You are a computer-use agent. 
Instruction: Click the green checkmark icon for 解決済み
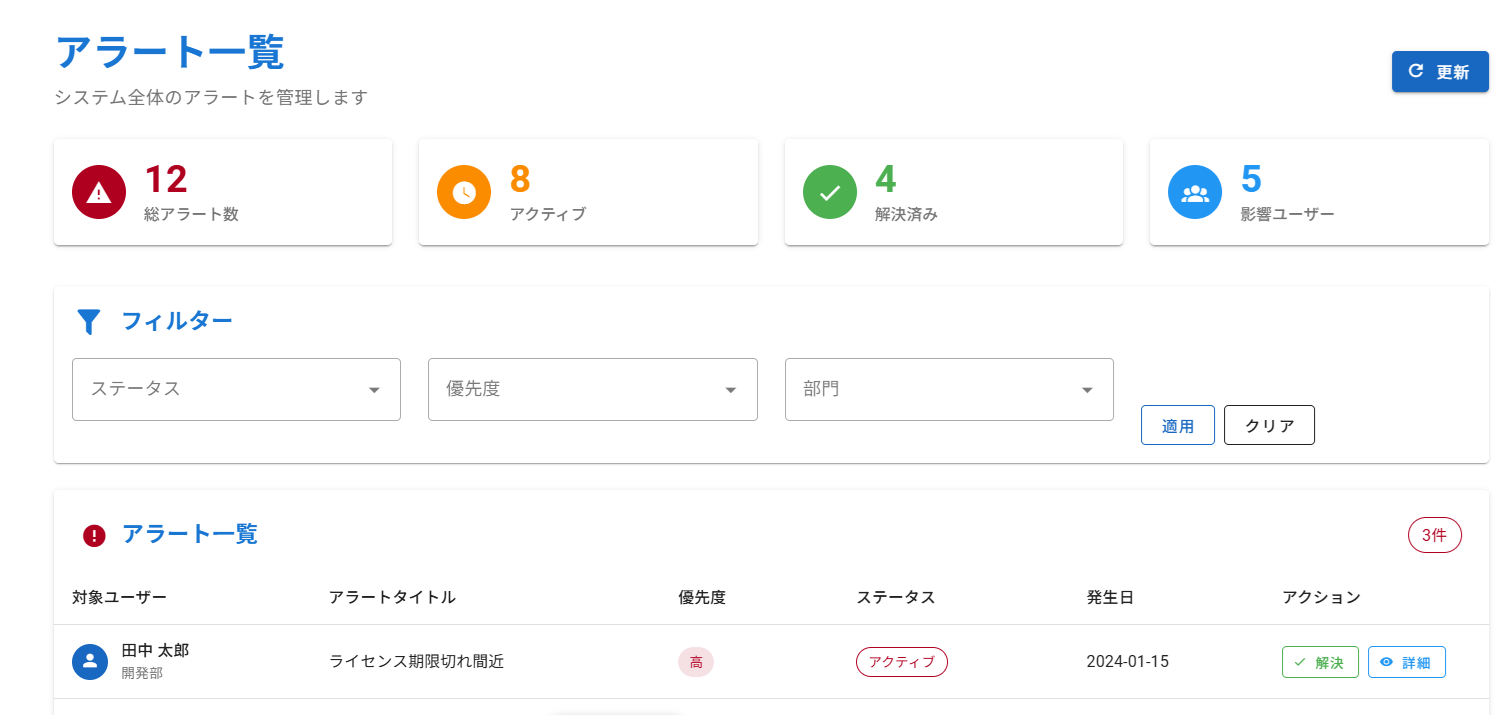pos(830,192)
